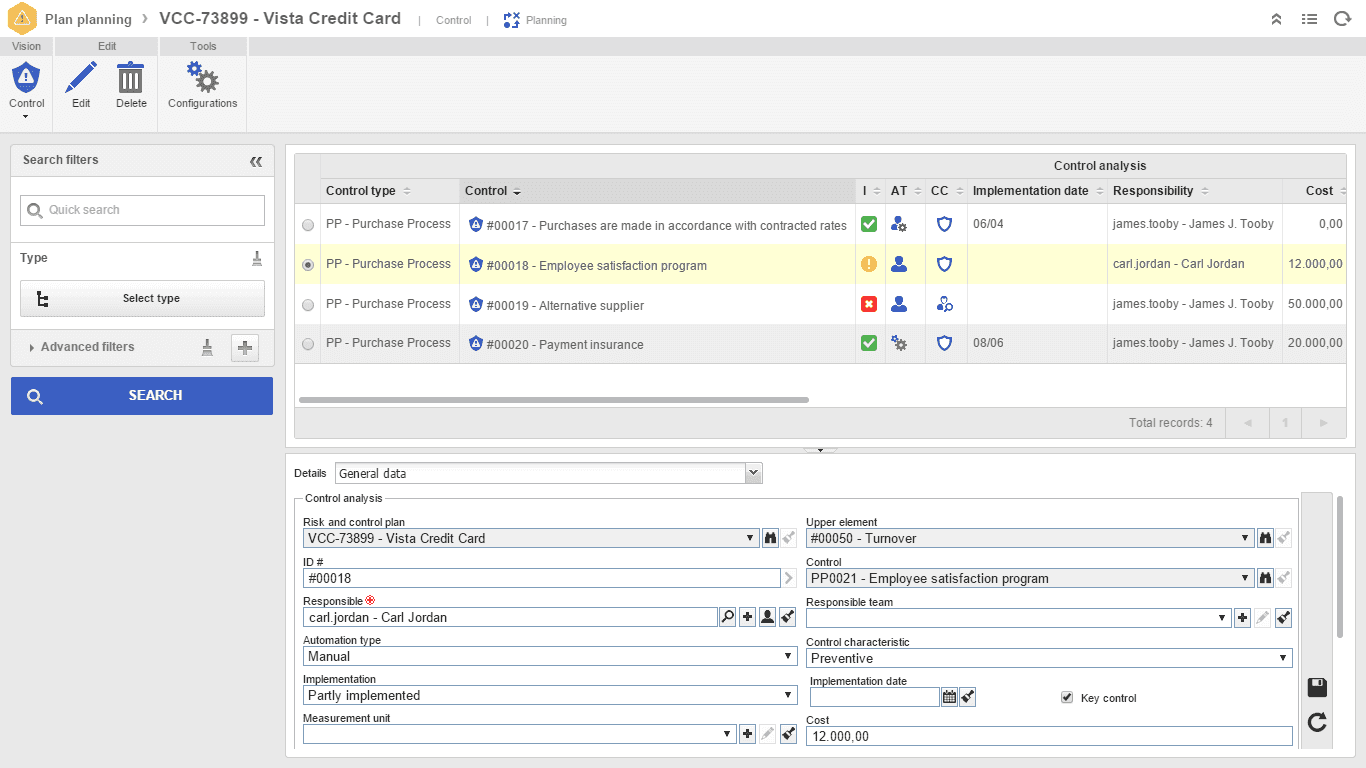The width and height of the screenshot is (1366, 768).
Task: Go to the next page of records
Action: point(1324,423)
